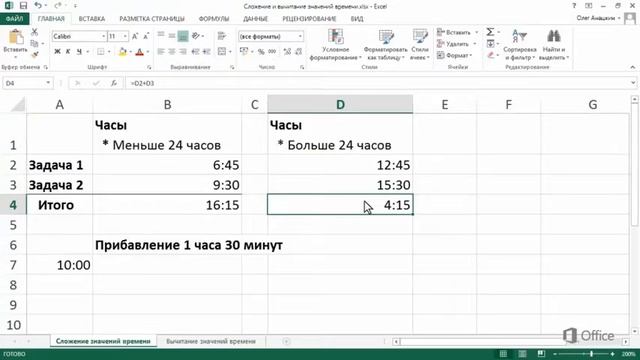640x360 pixels.
Task: Collapse the ribbon with the chevron
Action: pyautogui.click(x=633, y=67)
